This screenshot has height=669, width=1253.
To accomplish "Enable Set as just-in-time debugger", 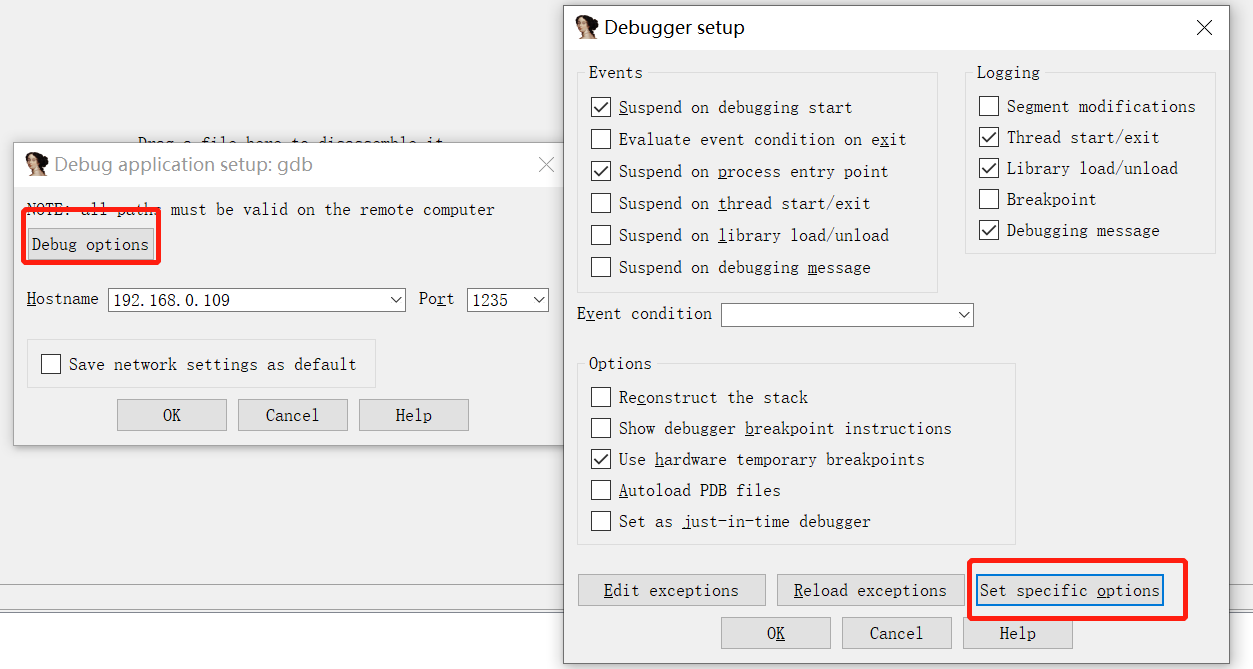I will point(601,521).
